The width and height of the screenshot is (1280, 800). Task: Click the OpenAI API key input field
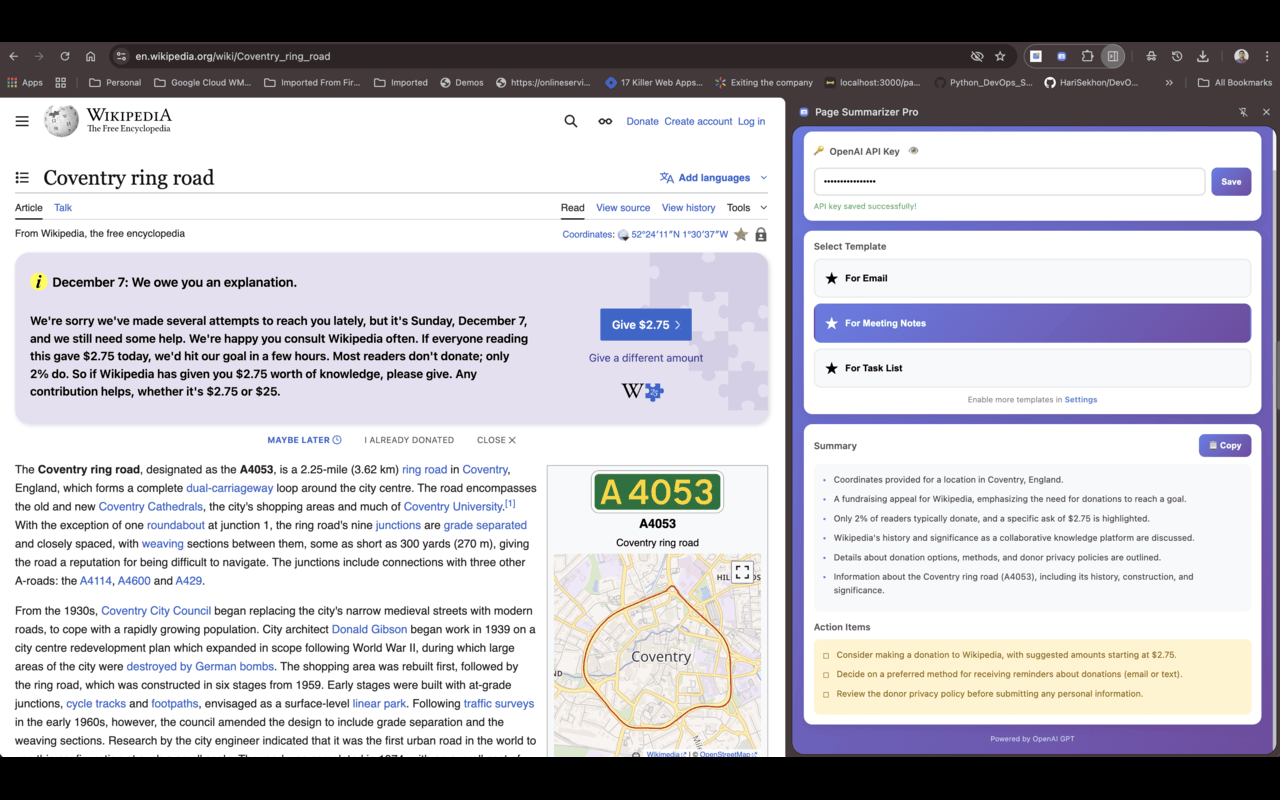point(1008,181)
